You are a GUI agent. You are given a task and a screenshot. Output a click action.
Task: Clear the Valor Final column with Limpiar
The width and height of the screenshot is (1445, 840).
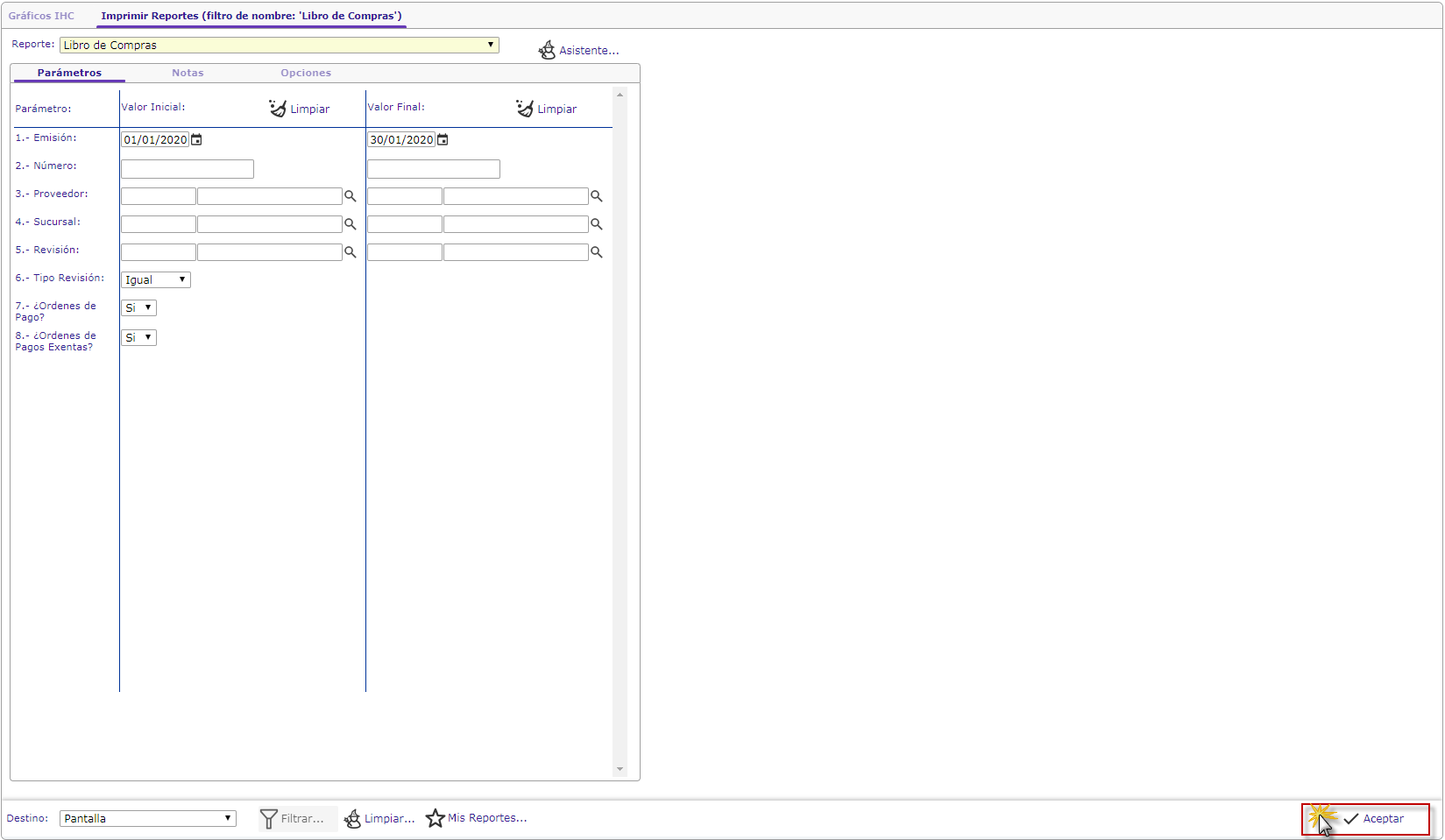547,109
